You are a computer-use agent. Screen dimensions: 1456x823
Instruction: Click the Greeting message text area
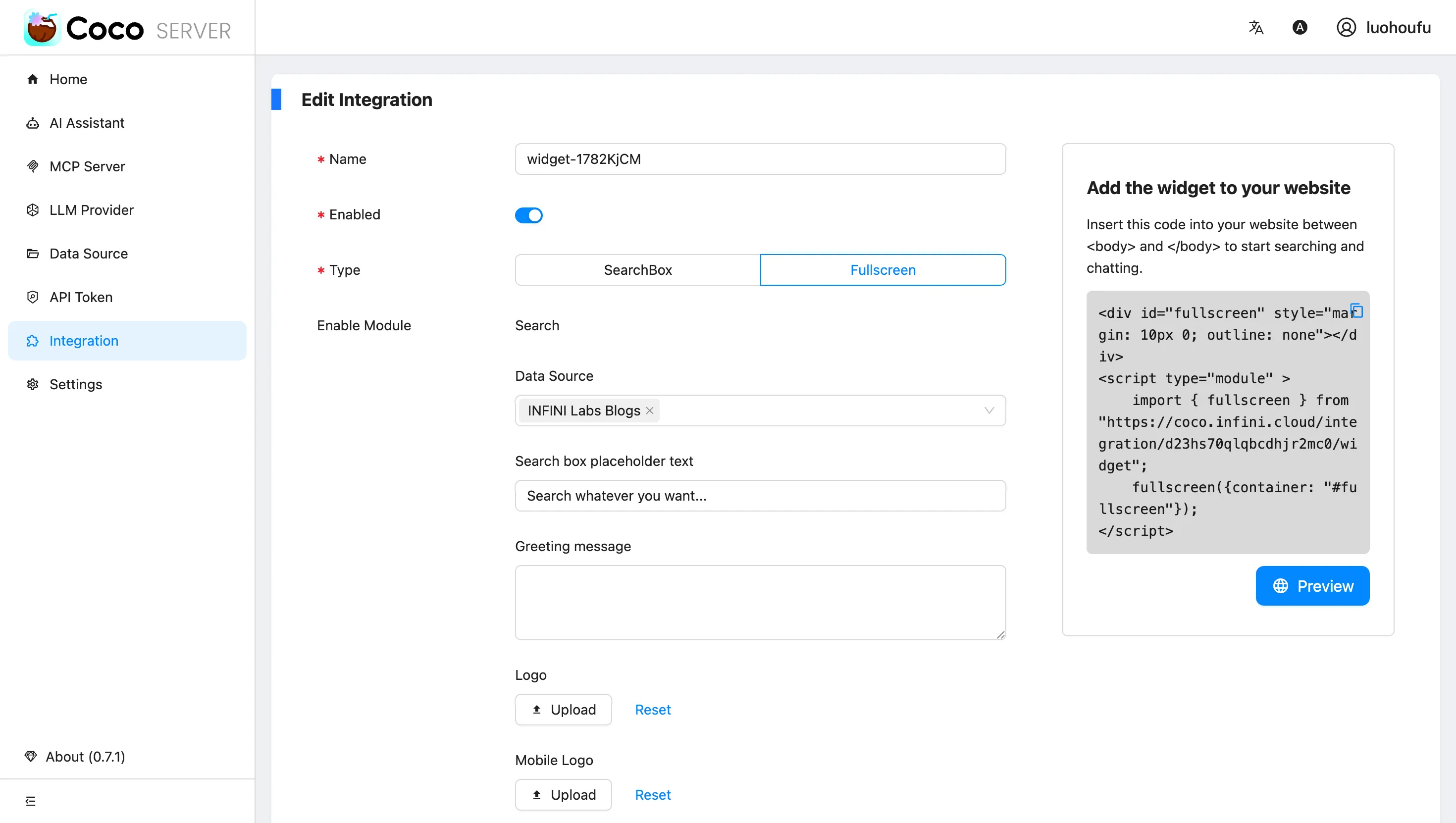760,603
